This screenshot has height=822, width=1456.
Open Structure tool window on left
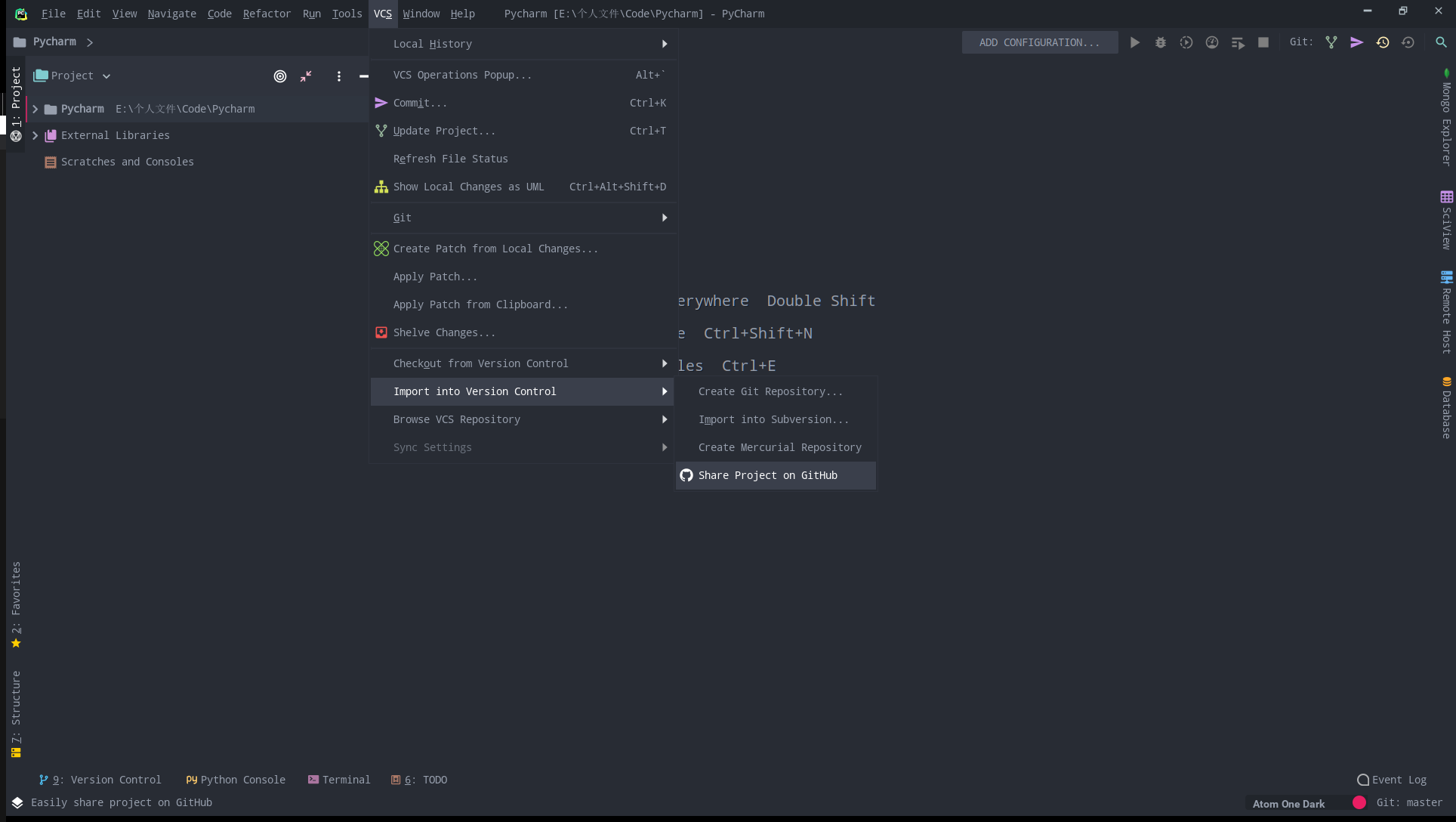pos(16,714)
